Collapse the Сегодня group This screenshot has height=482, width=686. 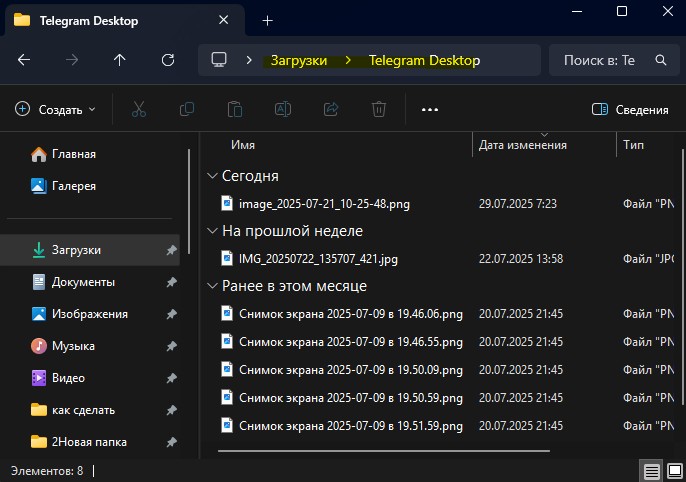(212, 176)
